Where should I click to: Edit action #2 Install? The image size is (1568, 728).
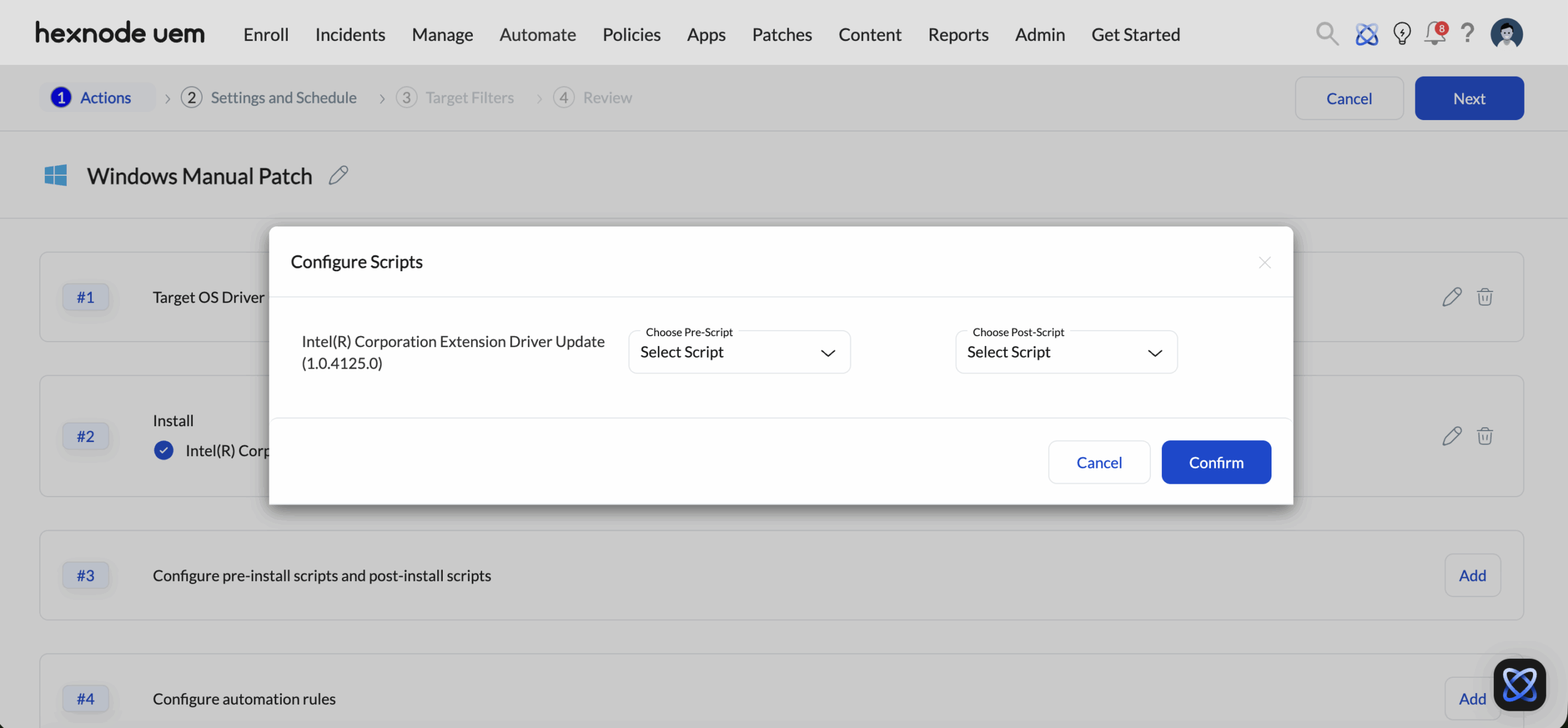1452,436
